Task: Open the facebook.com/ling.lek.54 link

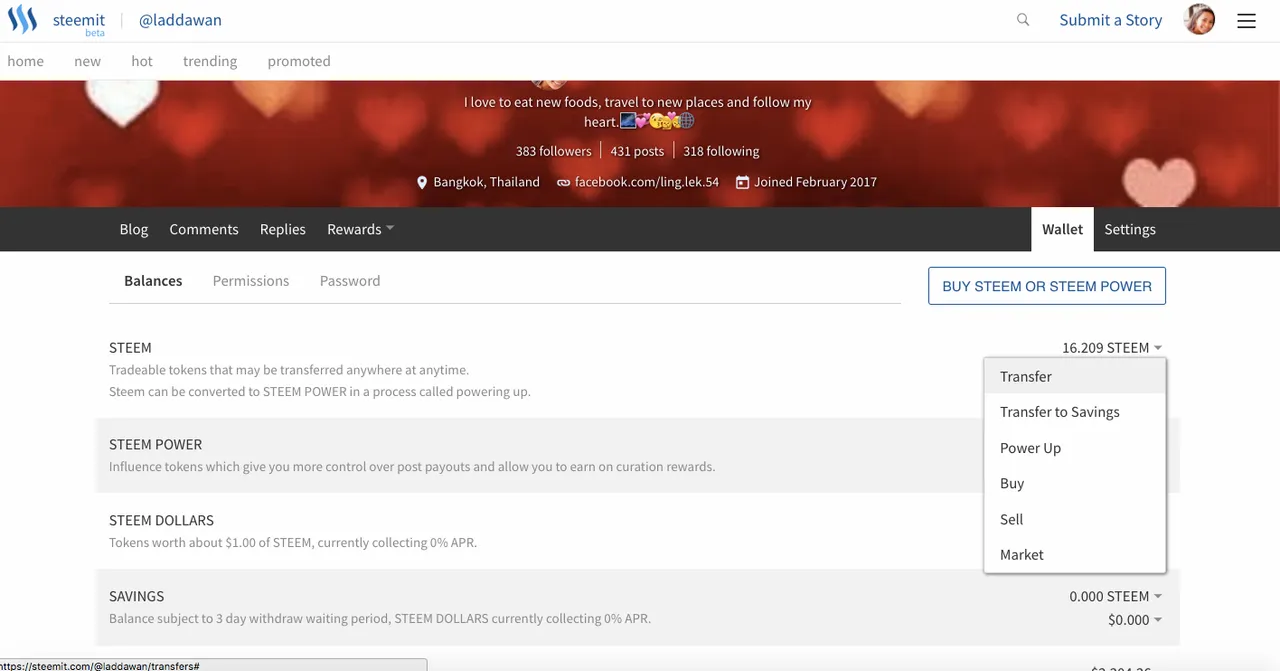Action: (646, 182)
